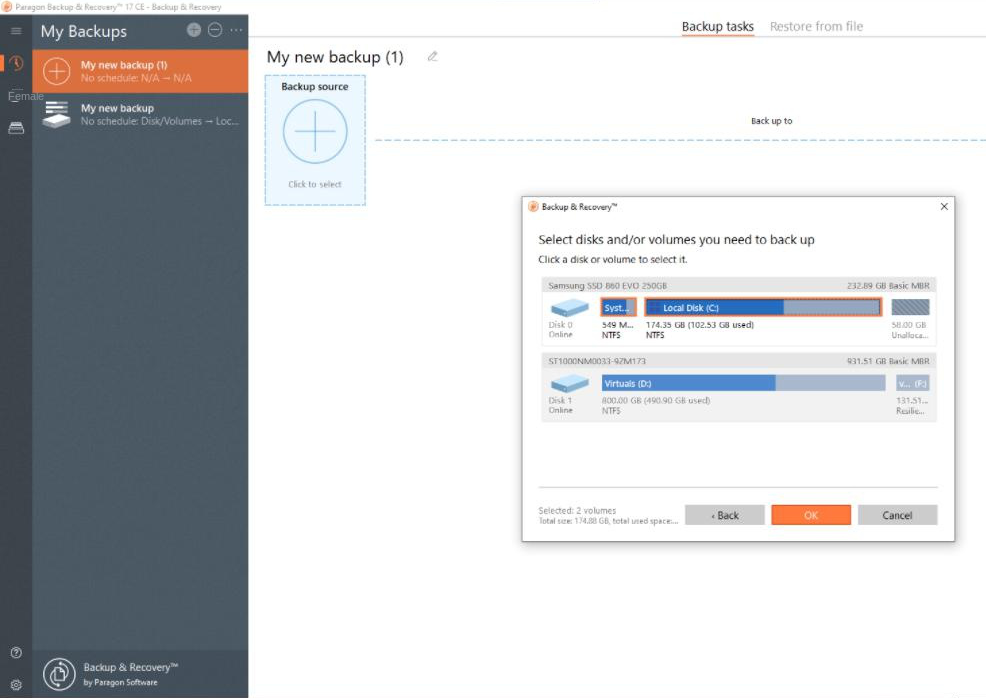The image size is (986, 698).
Task: Open the hamburger menu in the sidebar
Action: point(15,31)
